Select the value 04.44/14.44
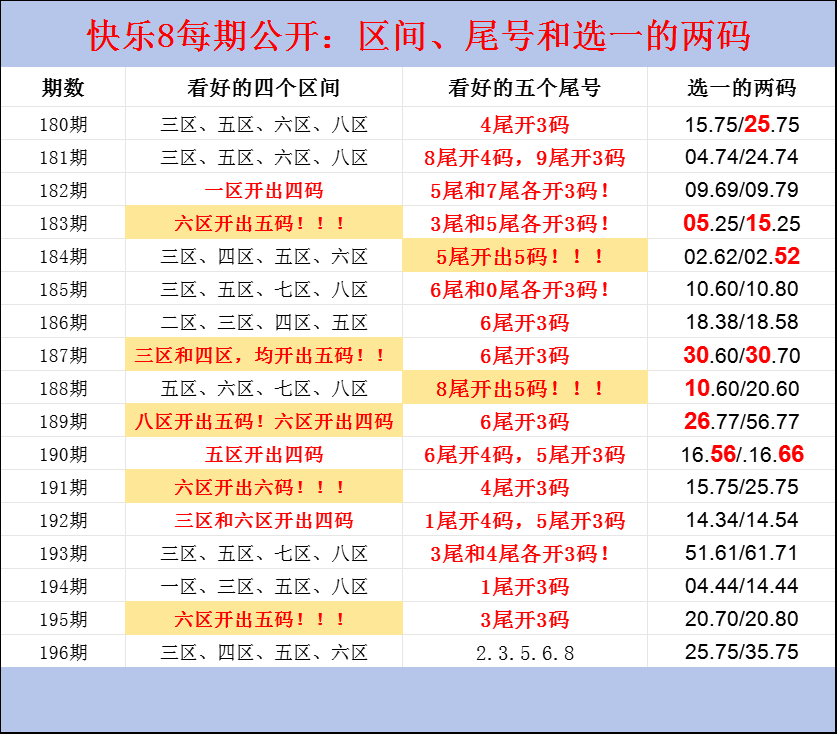This screenshot has height=734, width=837. click(x=741, y=586)
